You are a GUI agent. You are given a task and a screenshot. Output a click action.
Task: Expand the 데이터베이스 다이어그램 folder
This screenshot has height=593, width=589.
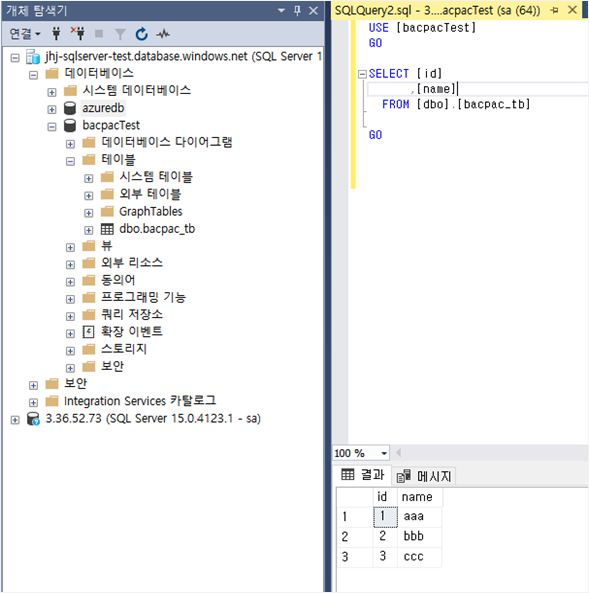click(x=70, y=144)
